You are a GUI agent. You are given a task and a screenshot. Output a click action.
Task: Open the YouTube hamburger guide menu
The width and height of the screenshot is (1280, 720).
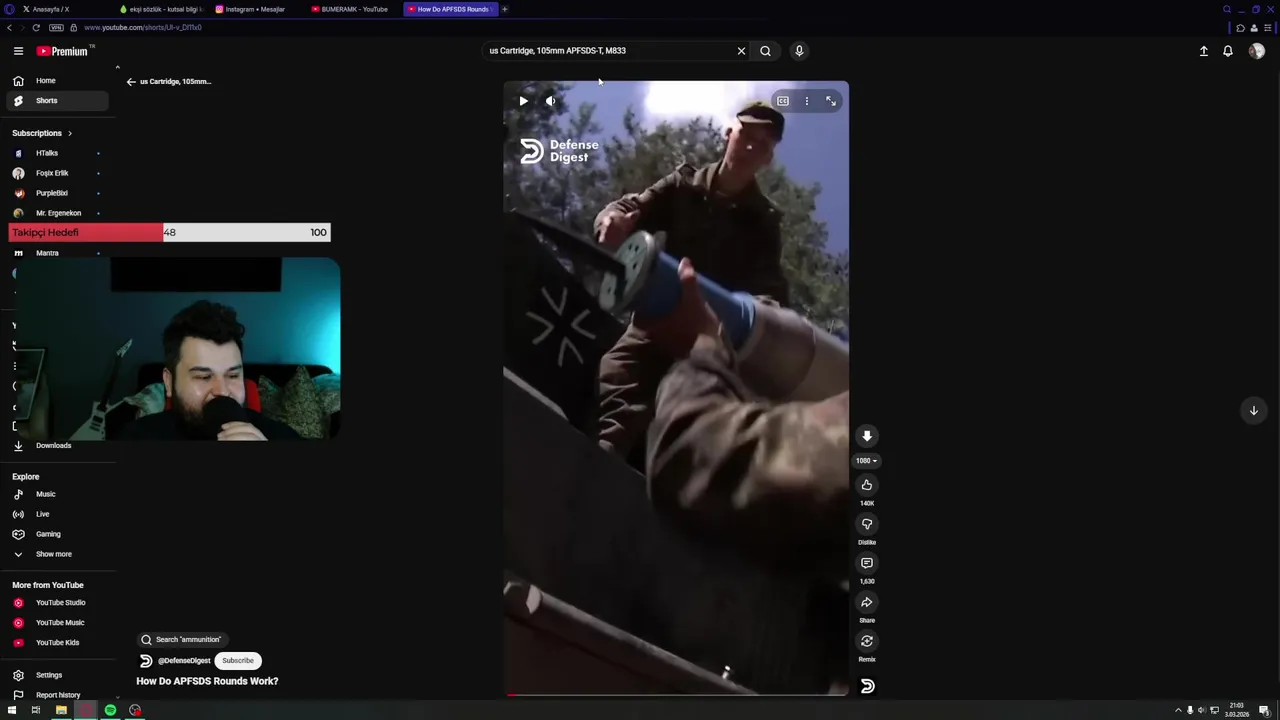point(18,51)
